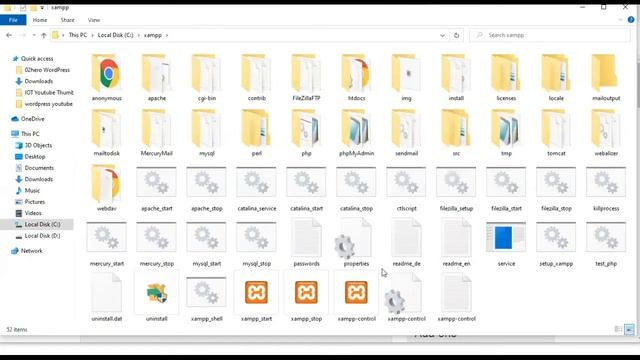Viewport: 640px width, 360px height.
Task: Click the Search xampp box
Action: 549,35
